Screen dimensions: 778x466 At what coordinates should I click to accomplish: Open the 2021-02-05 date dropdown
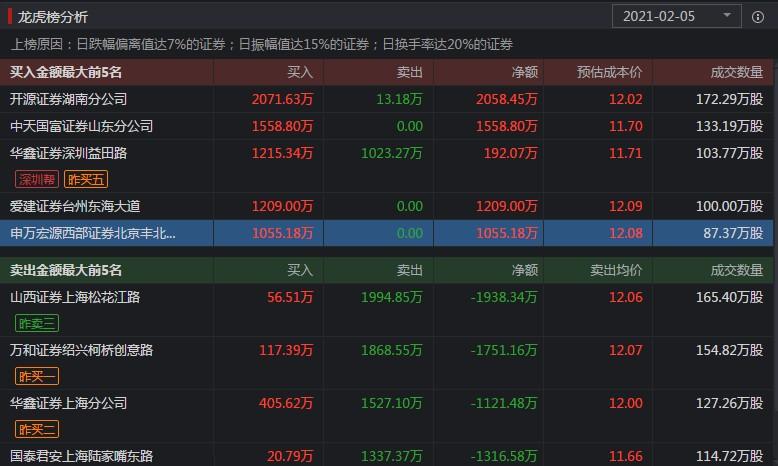pyautogui.click(x=677, y=16)
